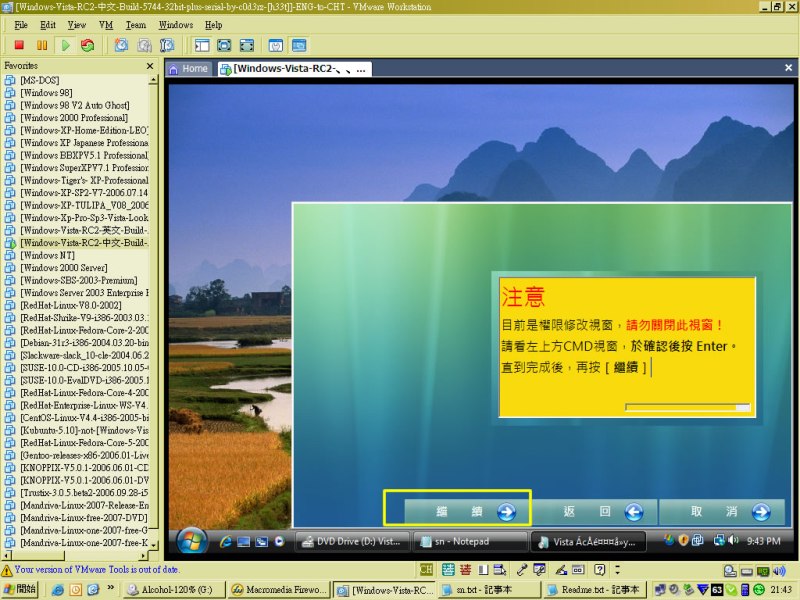Open Readme.txt - 記事本 host taskbar item

pos(594,590)
